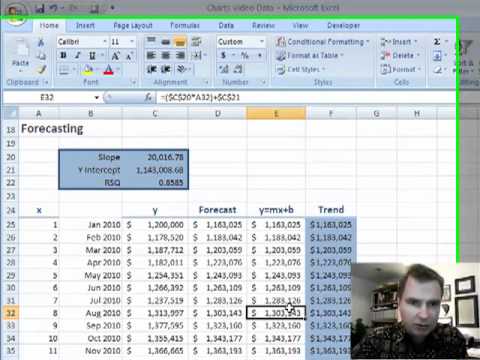Center the text horizontally
This screenshot has width=480, height=360.
pyautogui.click(x=165, y=55)
